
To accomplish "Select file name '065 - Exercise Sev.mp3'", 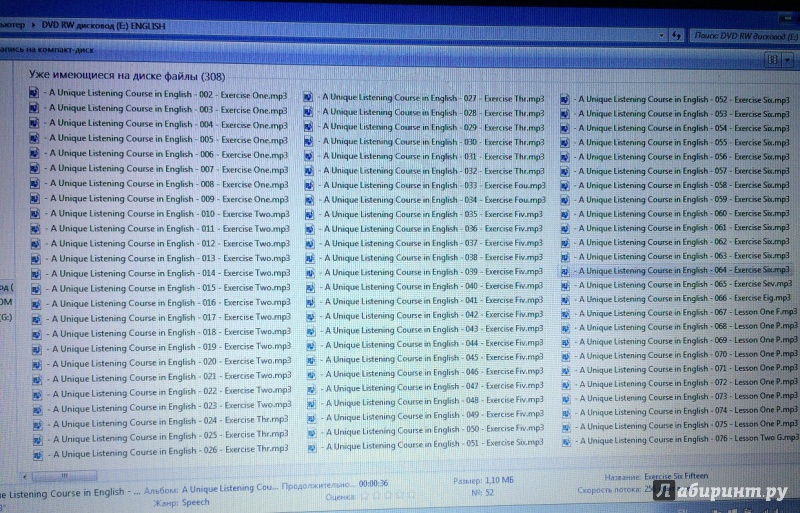I will [686, 284].
